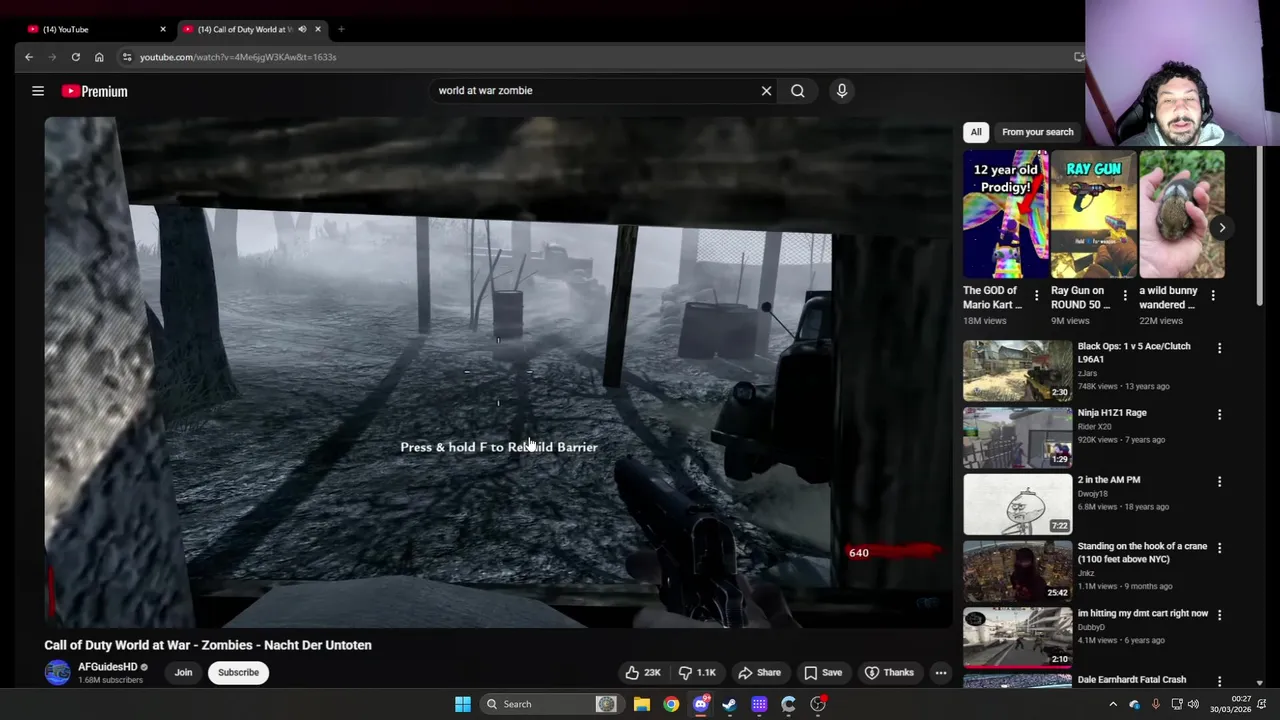Close the Call of Duty browser tab
The width and height of the screenshot is (1280, 720).
[318, 29]
